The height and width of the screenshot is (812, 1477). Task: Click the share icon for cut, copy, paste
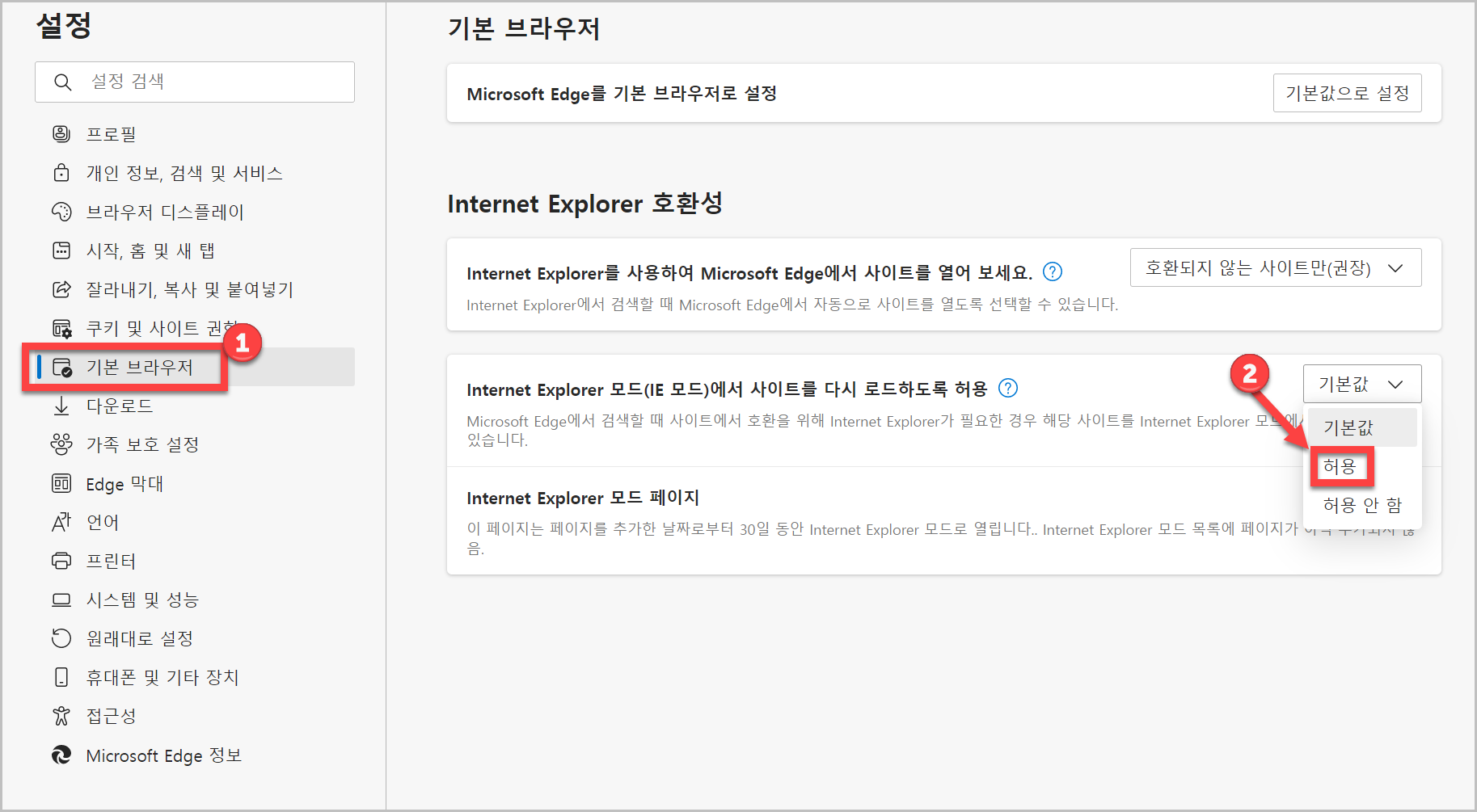pos(61,289)
